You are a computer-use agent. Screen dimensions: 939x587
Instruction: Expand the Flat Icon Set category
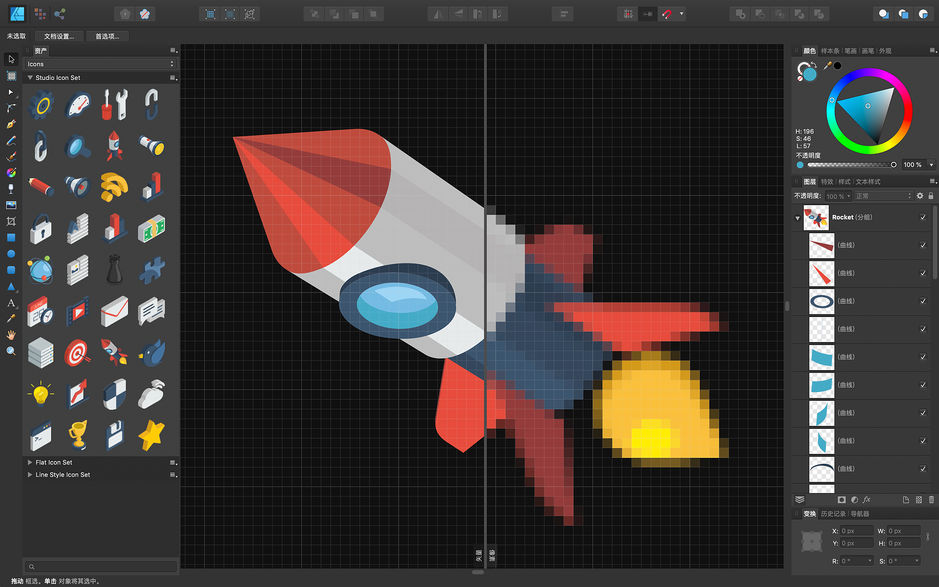click(x=30, y=462)
